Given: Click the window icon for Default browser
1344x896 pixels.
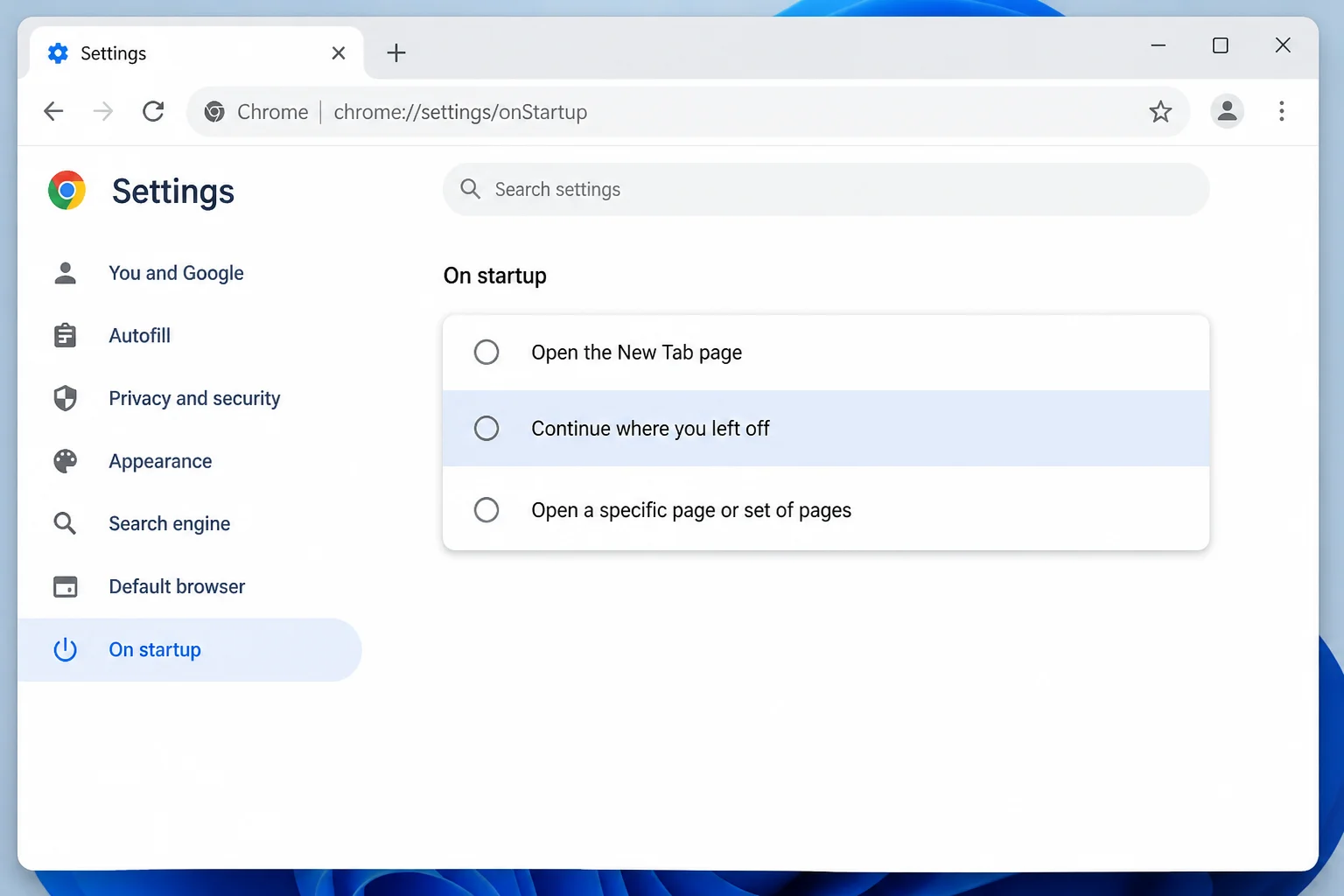Looking at the screenshot, I should pos(65,586).
